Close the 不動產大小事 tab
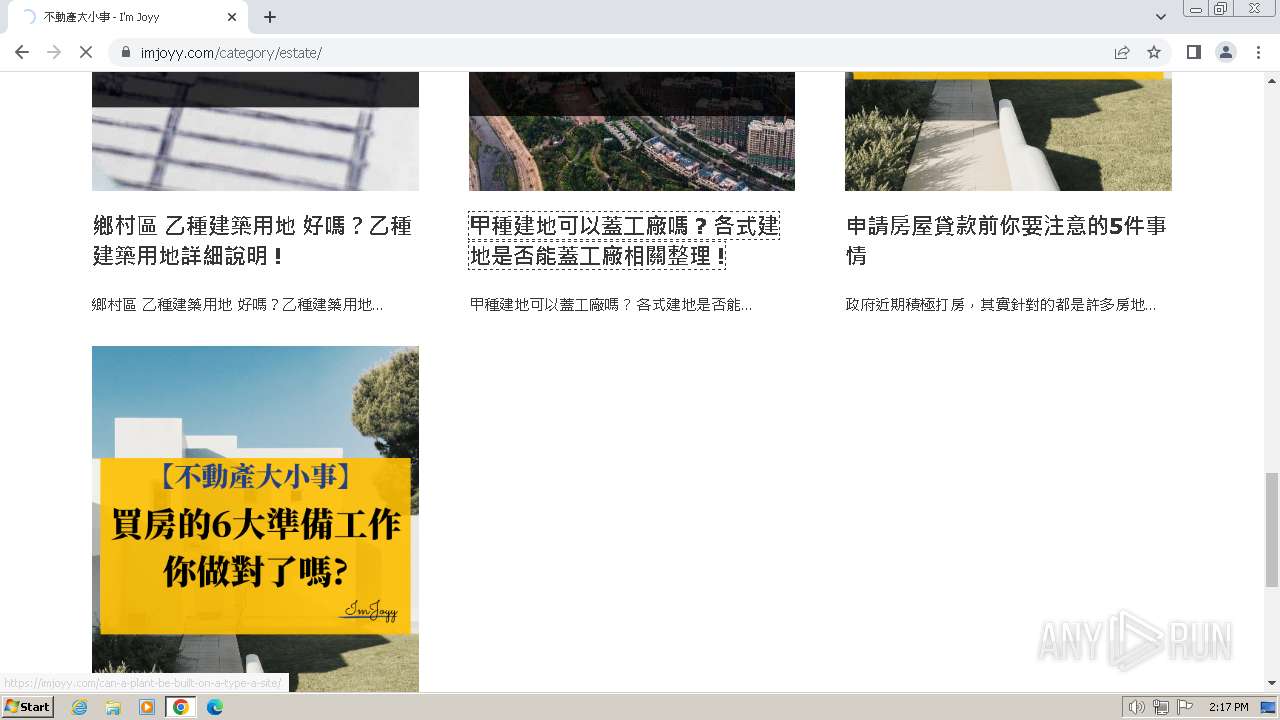 click(x=232, y=17)
